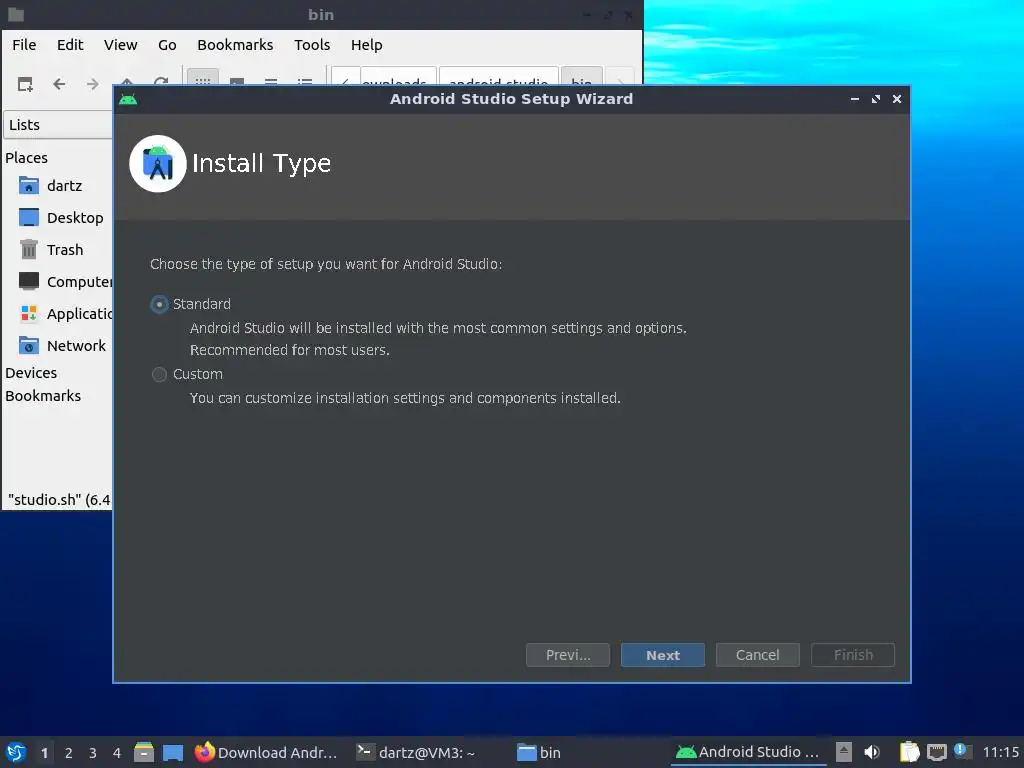Open the start menu icon on taskbar
Viewport: 1024px width, 768px height.
point(16,752)
